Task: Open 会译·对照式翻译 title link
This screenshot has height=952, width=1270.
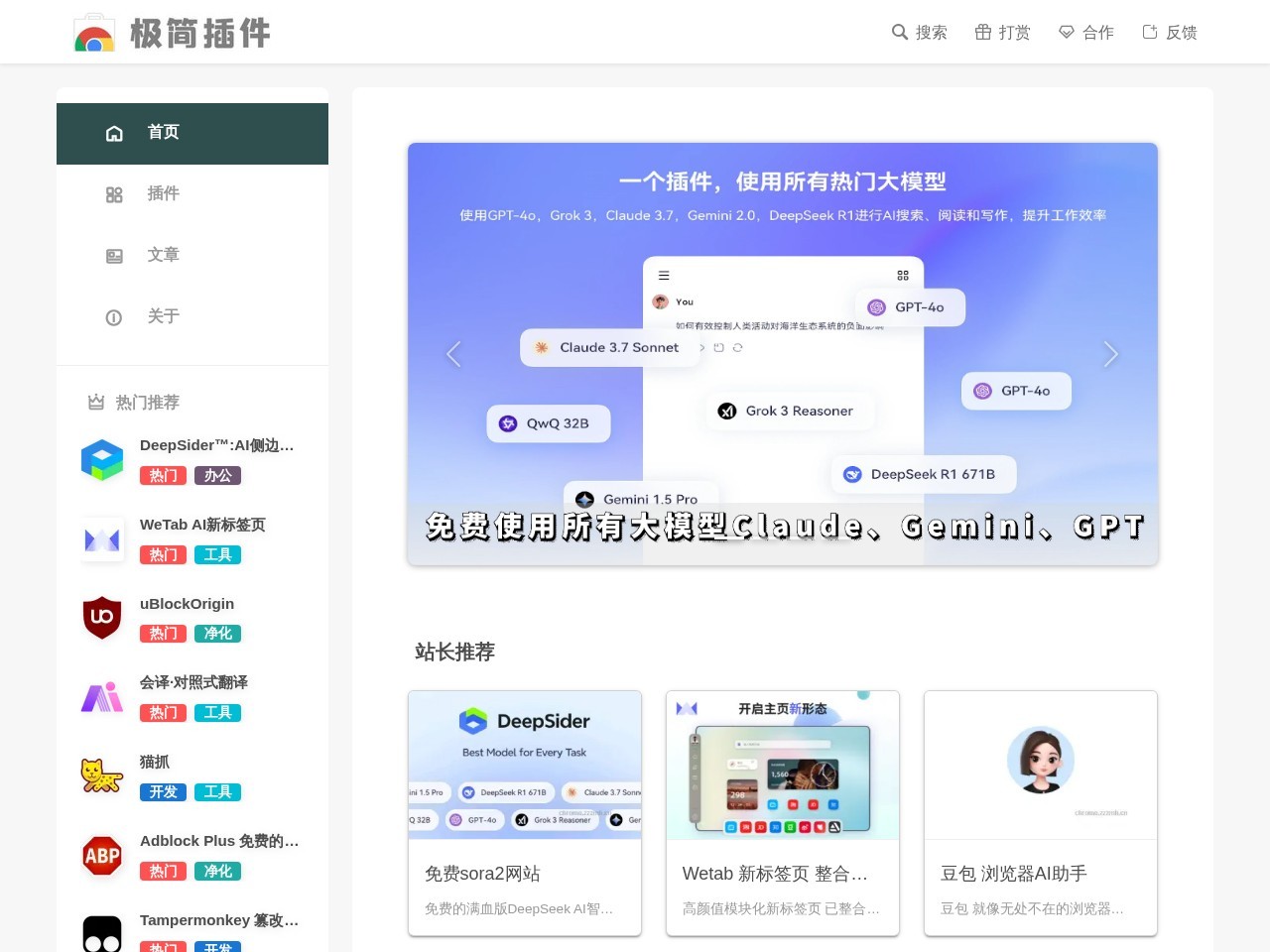Action: tap(193, 682)
